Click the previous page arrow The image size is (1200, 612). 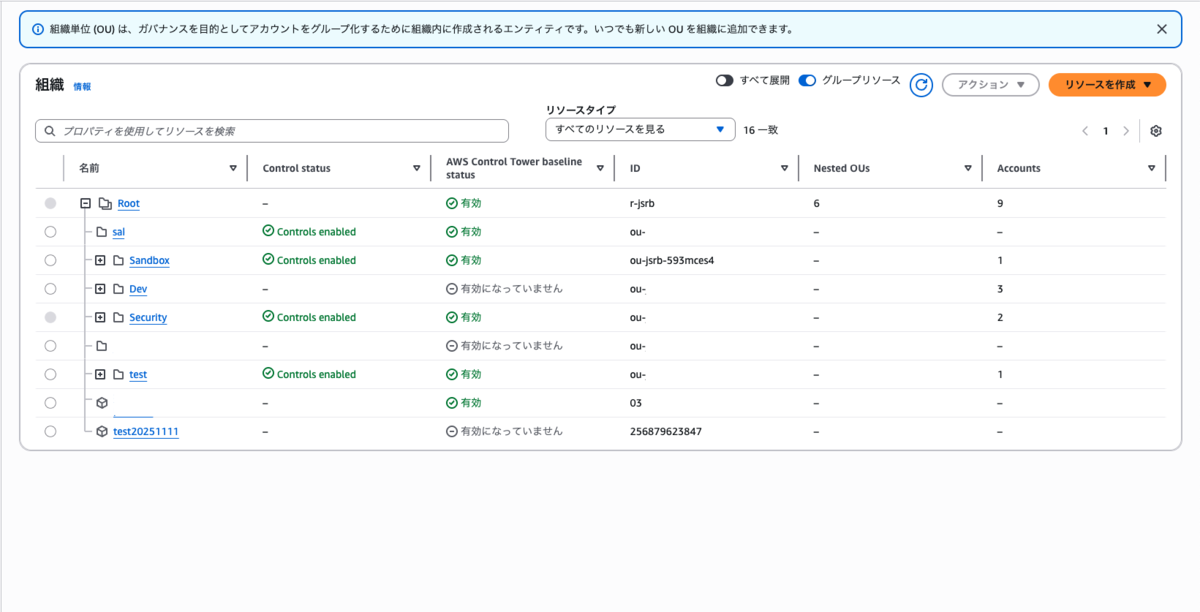click(x=1085, y=131)
